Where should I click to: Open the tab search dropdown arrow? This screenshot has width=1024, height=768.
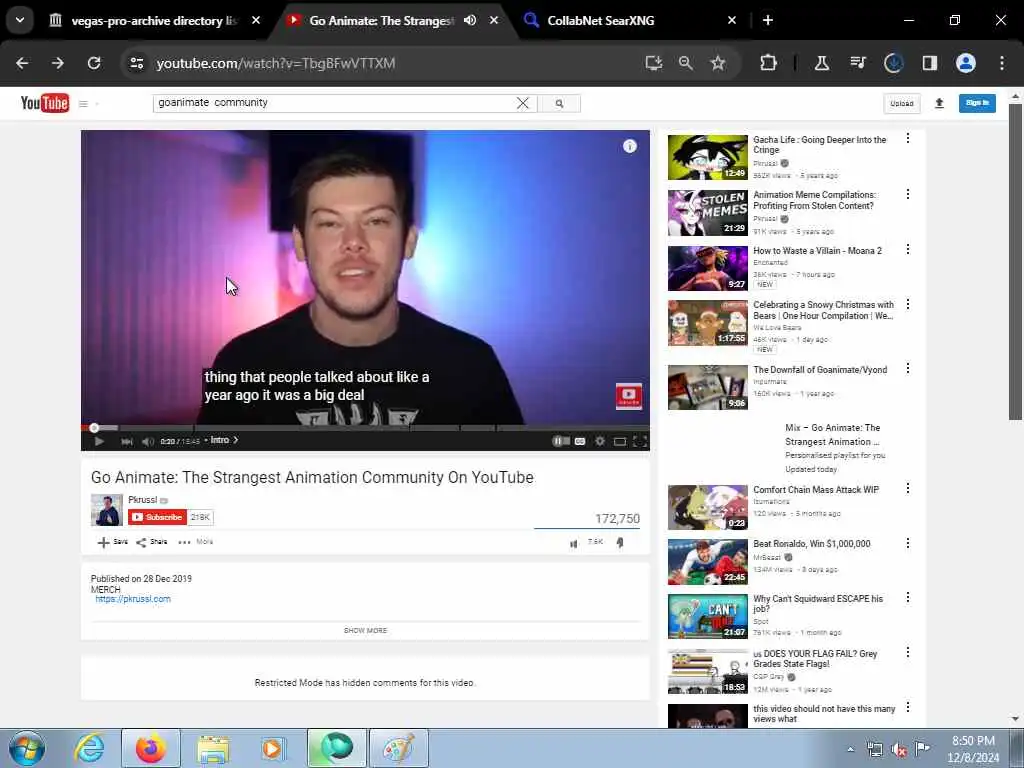pos(20,20)
